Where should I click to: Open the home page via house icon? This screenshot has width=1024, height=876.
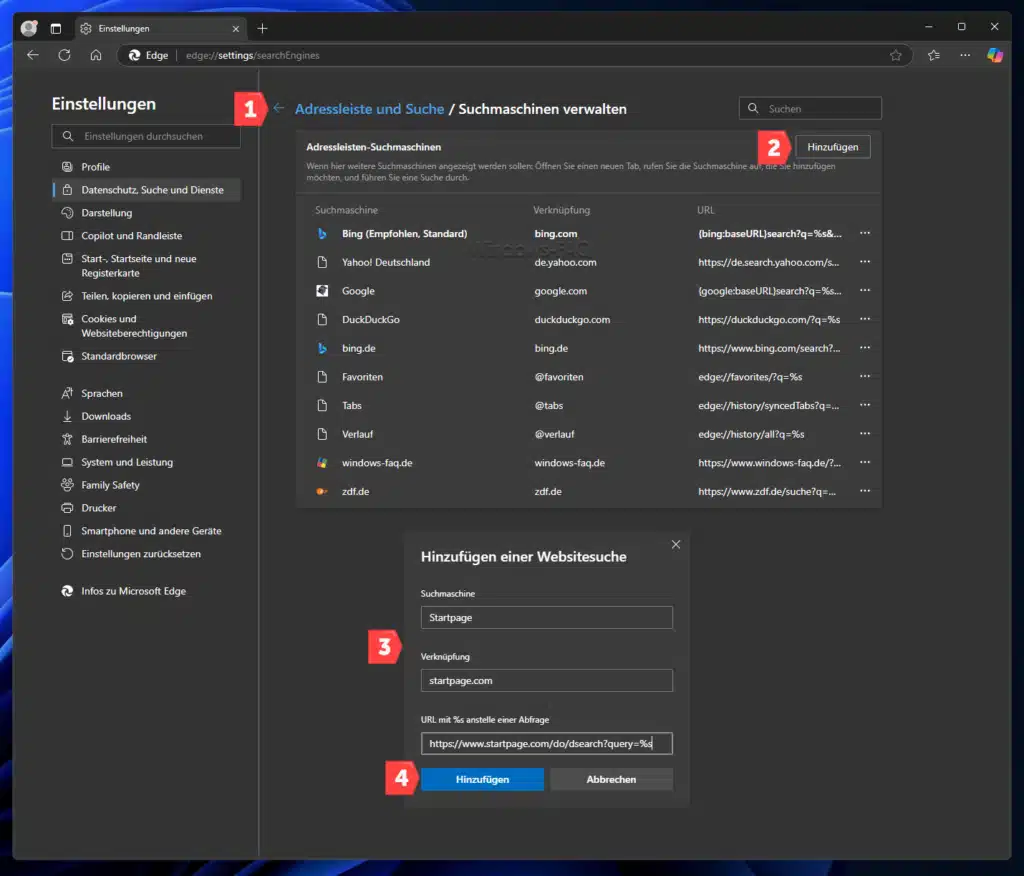96,55
